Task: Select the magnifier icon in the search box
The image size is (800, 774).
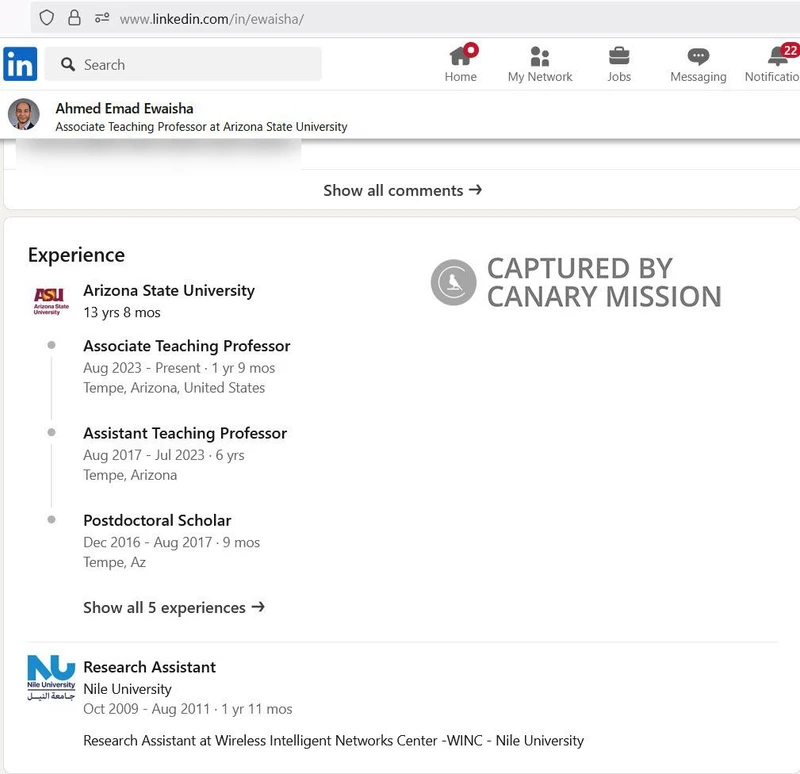Action: pyautogui.click(x=67, y=64)
